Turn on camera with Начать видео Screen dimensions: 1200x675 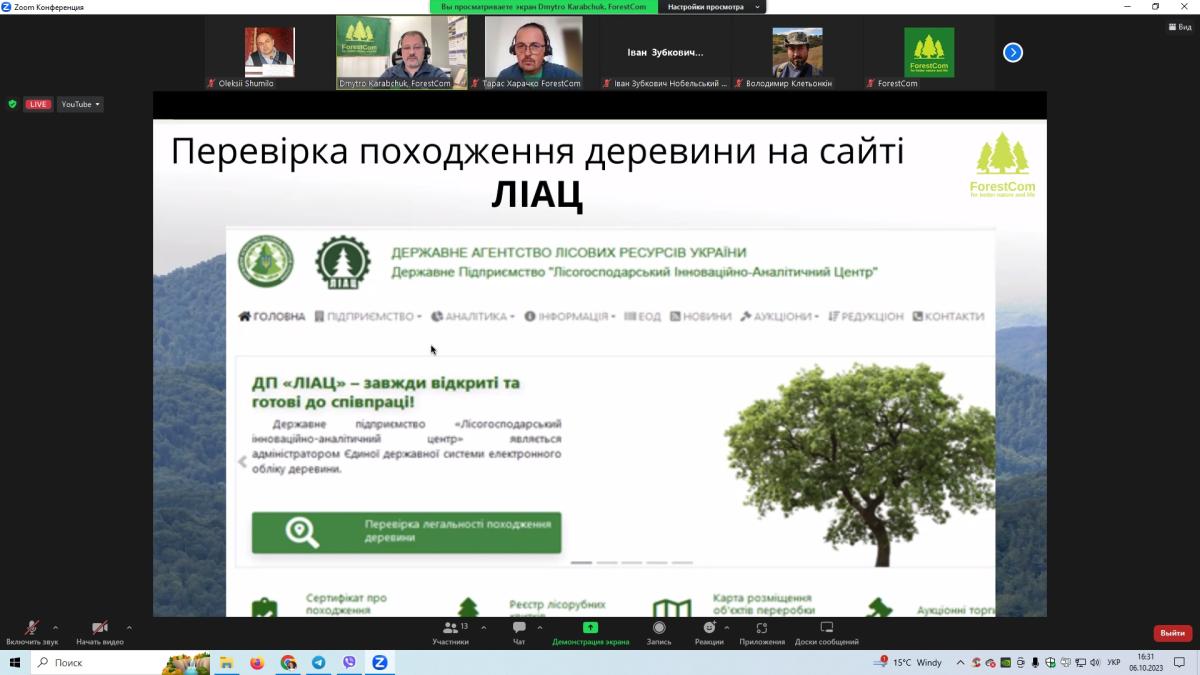tap(99, 628)
